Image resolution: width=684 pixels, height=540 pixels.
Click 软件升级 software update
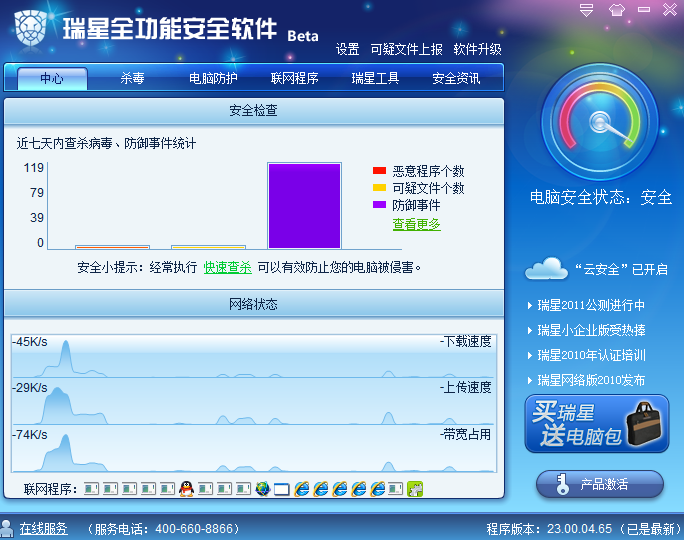click(x=477, y=49)
